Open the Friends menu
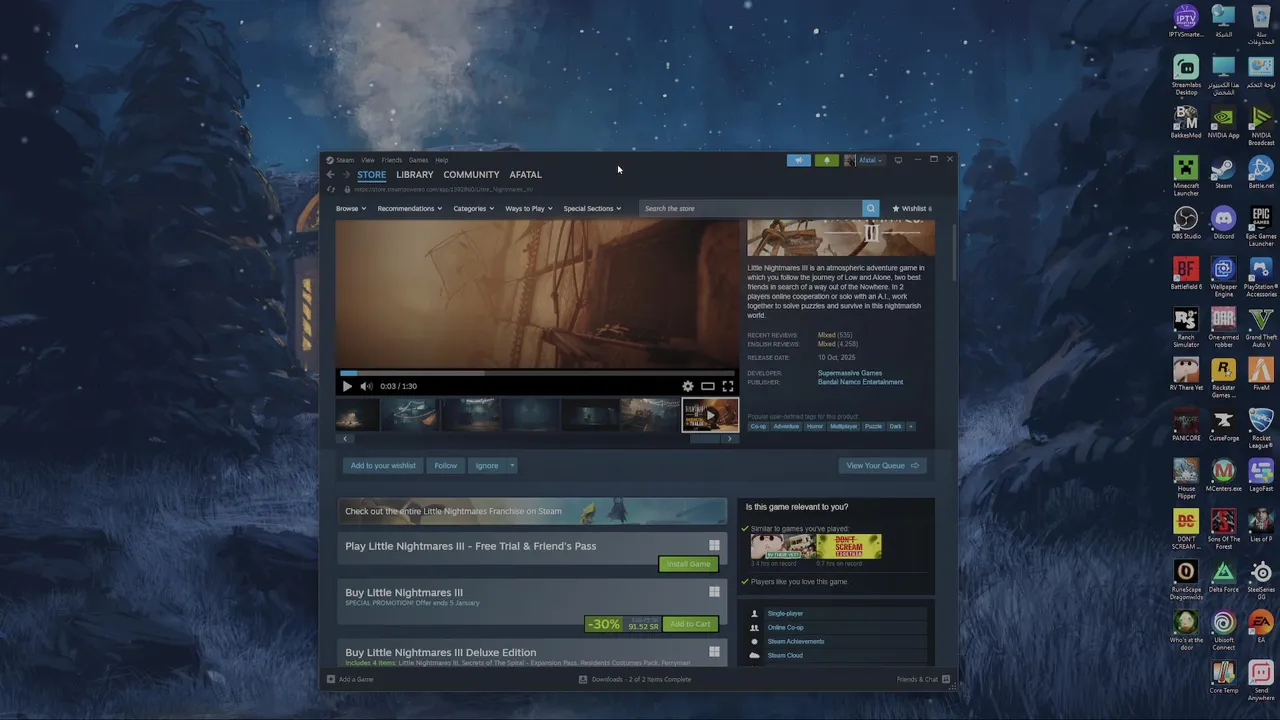Screen dimensions: 1280x720 [391, 160]
